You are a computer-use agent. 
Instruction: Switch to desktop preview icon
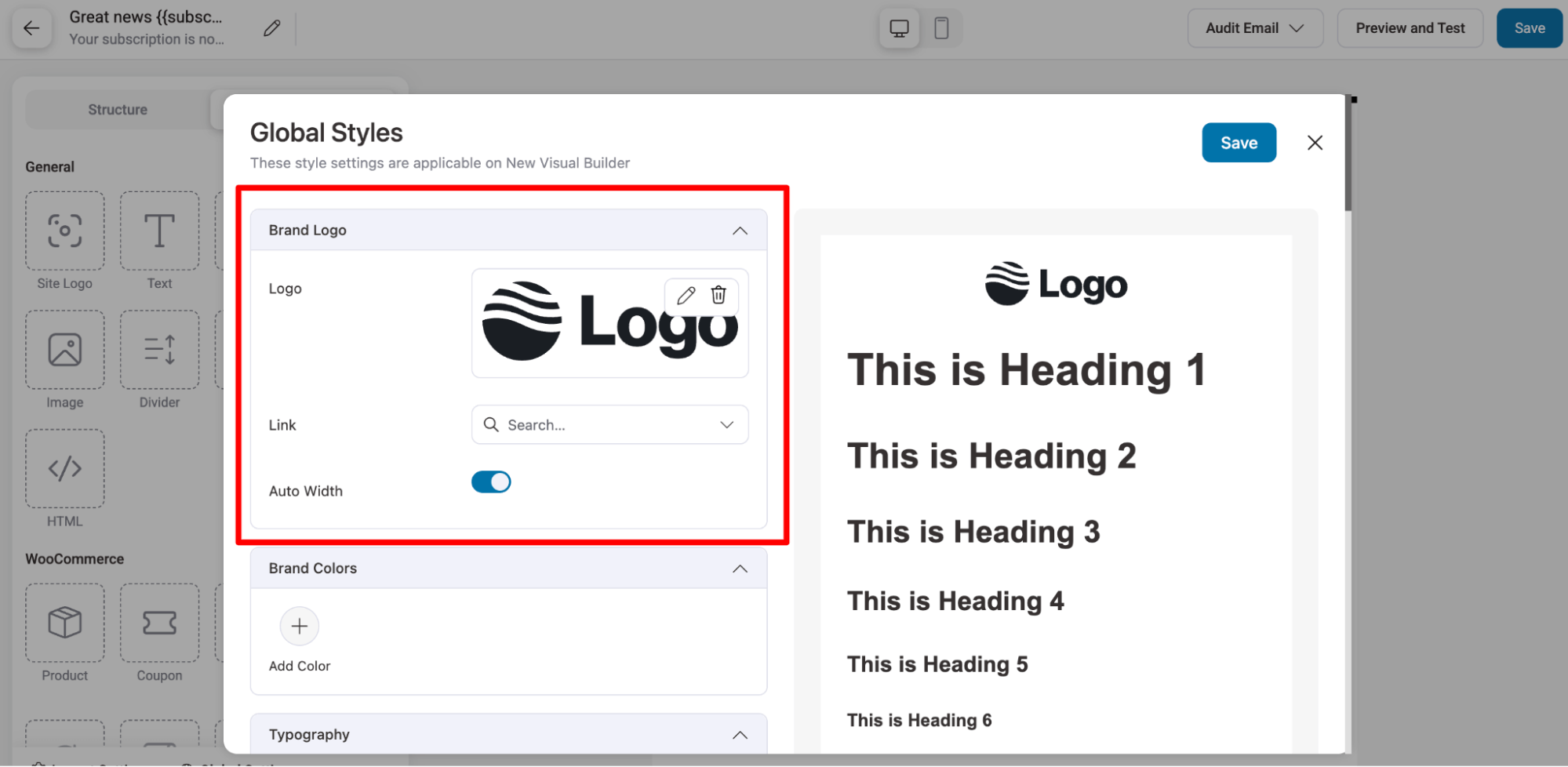pyautogui.click(x=899, y=28)
